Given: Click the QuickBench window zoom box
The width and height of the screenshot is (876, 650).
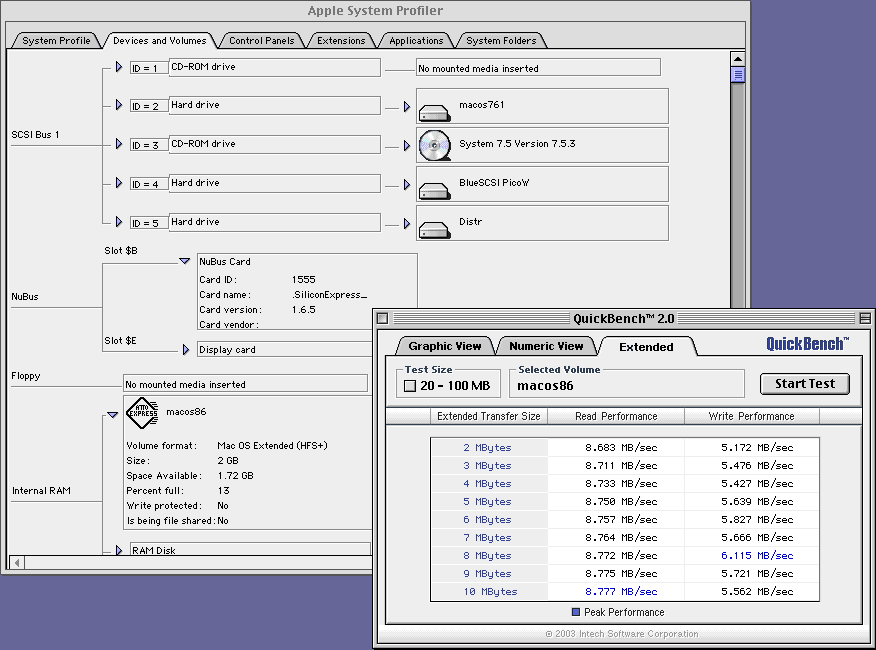Looking at the screenshot, I should pyautogui.click(x=847, y=318).
